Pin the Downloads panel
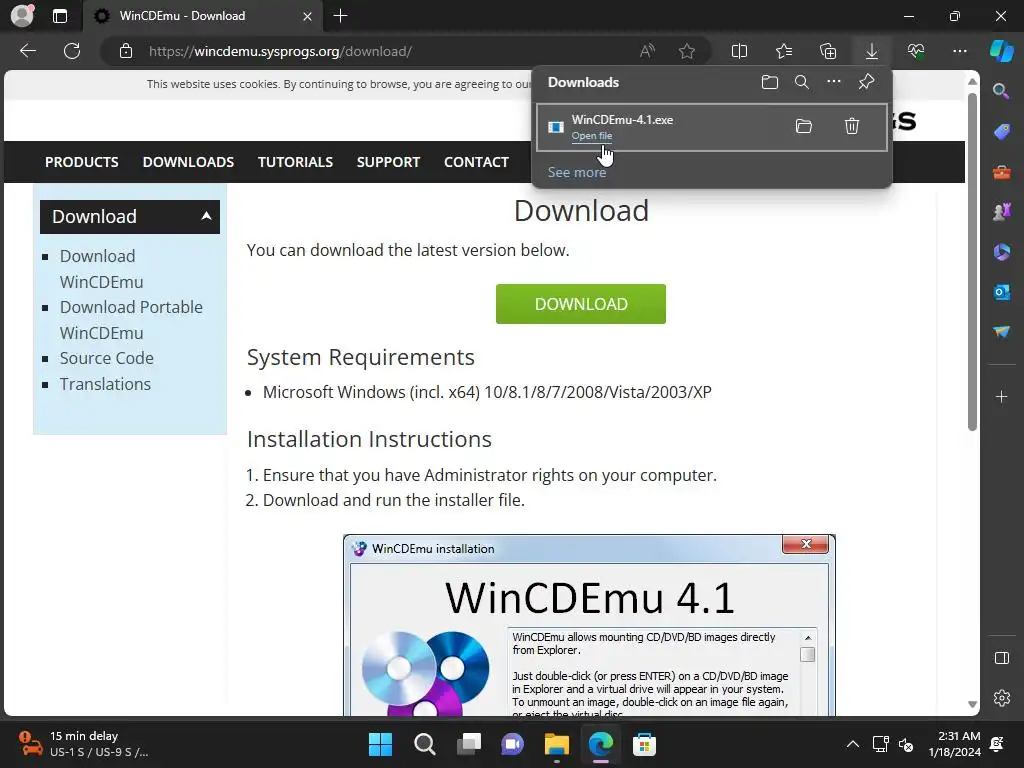 [866, 82]
